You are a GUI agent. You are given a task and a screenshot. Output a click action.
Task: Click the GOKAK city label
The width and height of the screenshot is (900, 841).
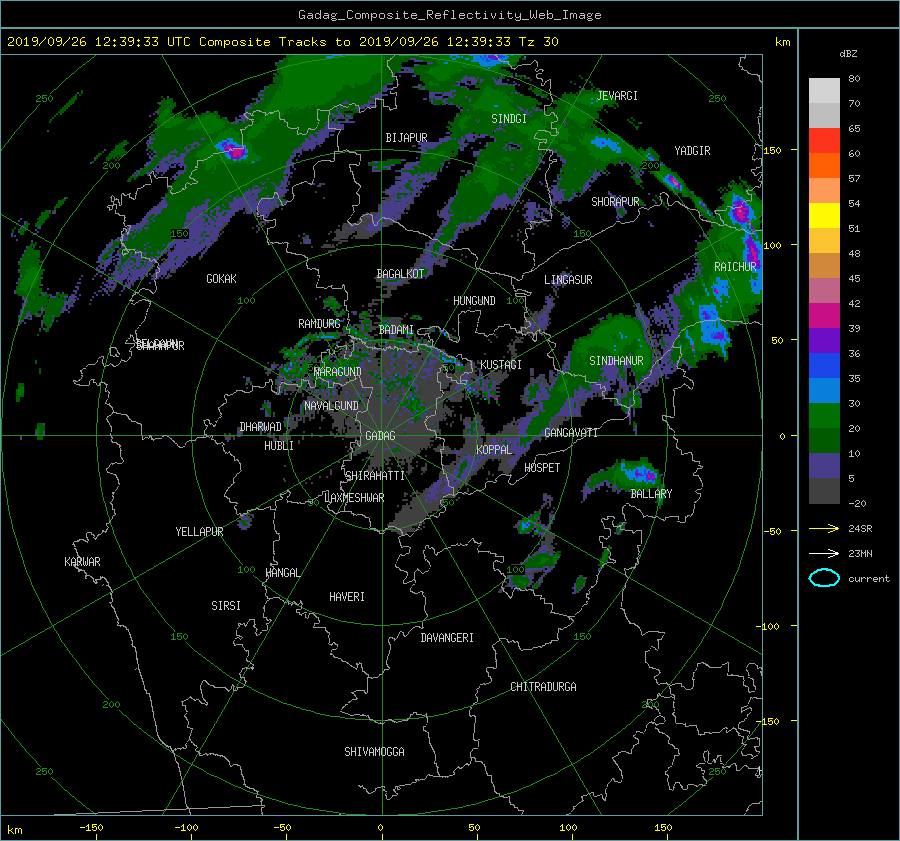(221, 278)
